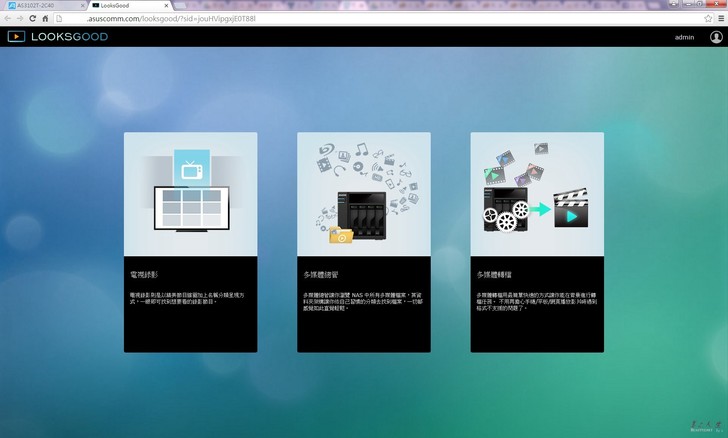Image resolution: width=728 pixels, height=438 pixels.
Task: Click the LooksGood play-screen logo icon
Action: (x=16, y=37)
